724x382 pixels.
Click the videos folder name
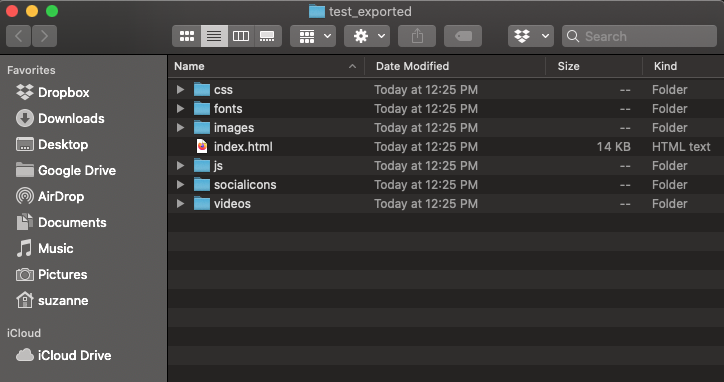click(x=232, y=204)
